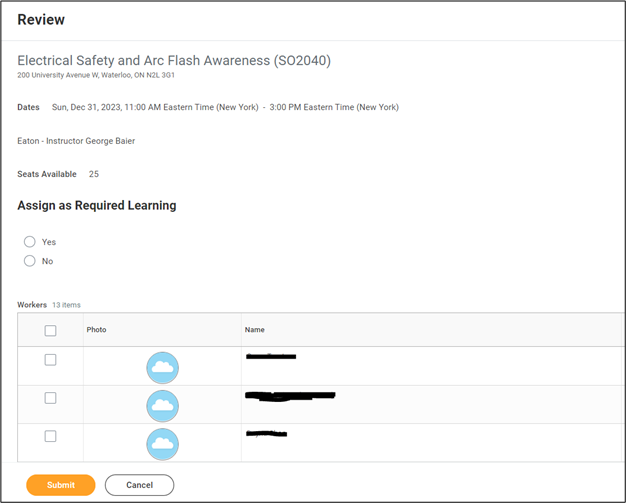Click the first worker's redacted name
The height and width of the screenshot is (503, 626).
tap(271, 356)
